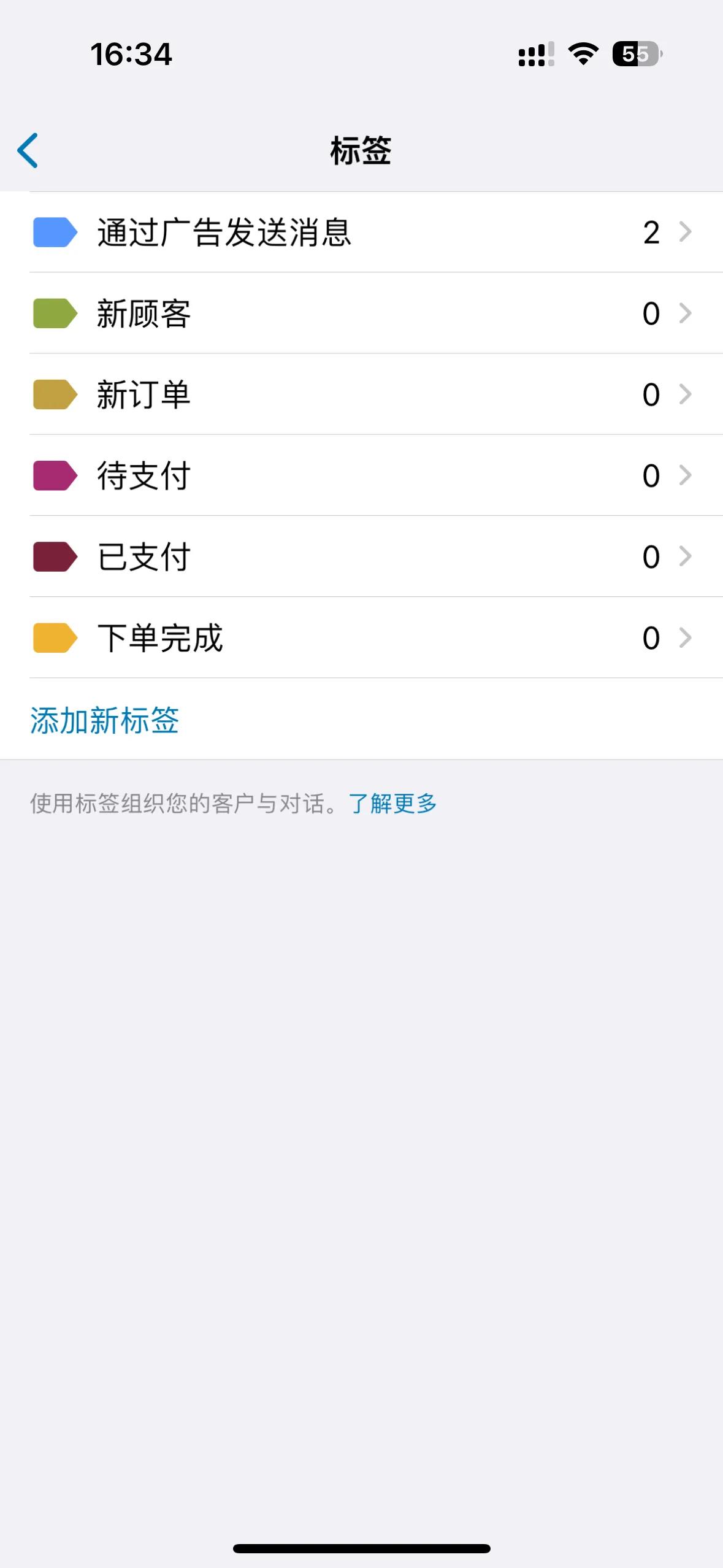Screen dimensions: 723x1568
Task: Tap the green 新顾客 label icon
Action: click(55, 313)
